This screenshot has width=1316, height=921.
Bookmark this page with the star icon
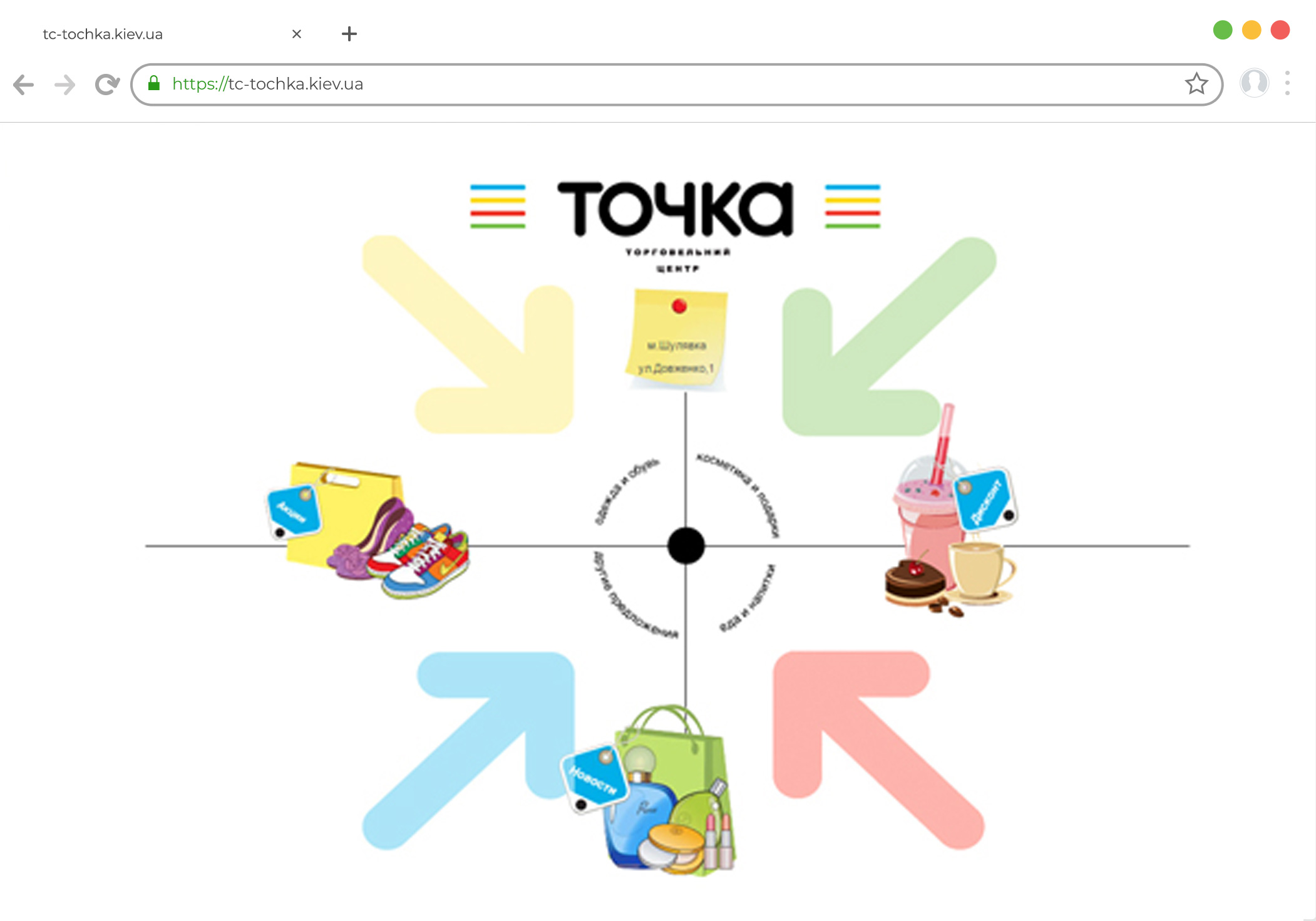click(1196, 83)
